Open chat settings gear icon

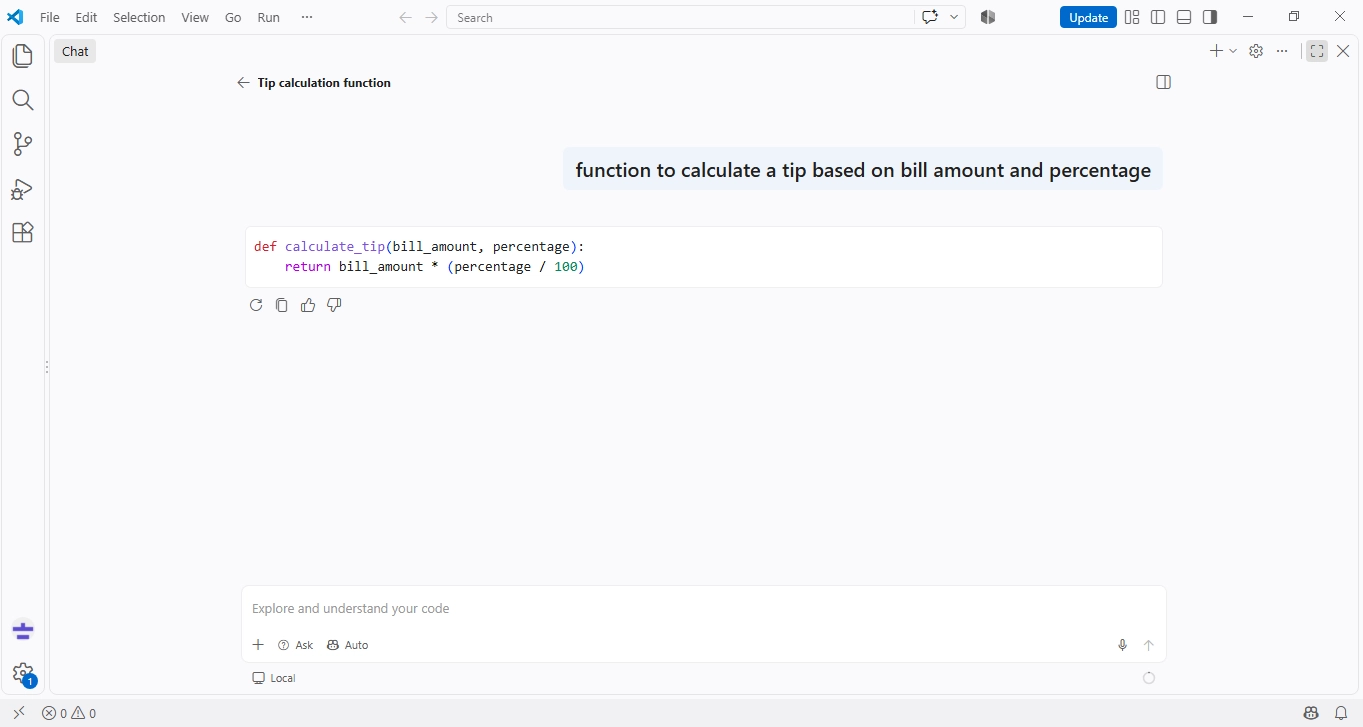point(1256,51)
